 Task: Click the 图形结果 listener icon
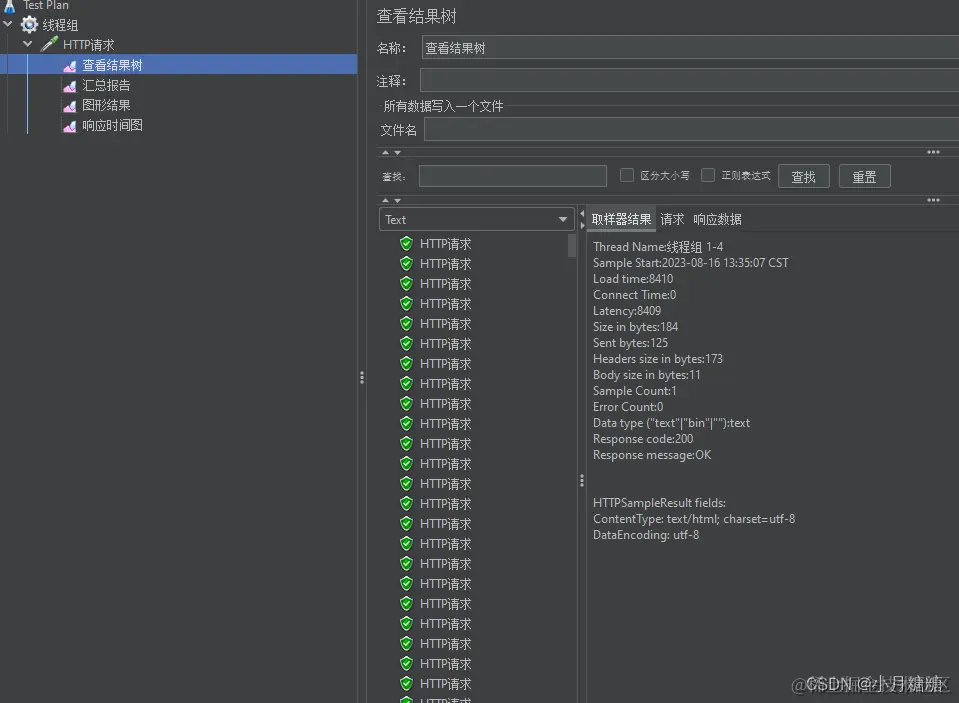click(x=70, y=106)
